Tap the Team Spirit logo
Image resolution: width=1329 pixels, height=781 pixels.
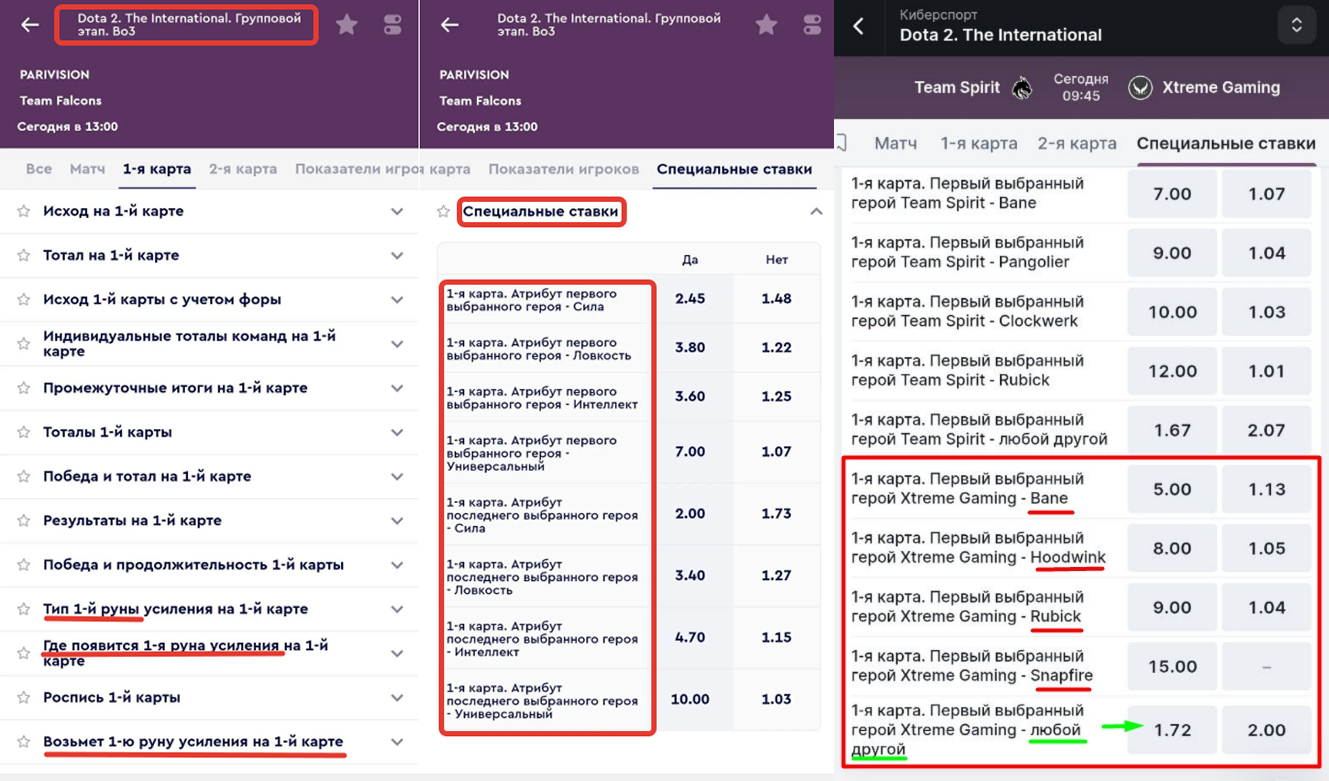coord(1022,88)
